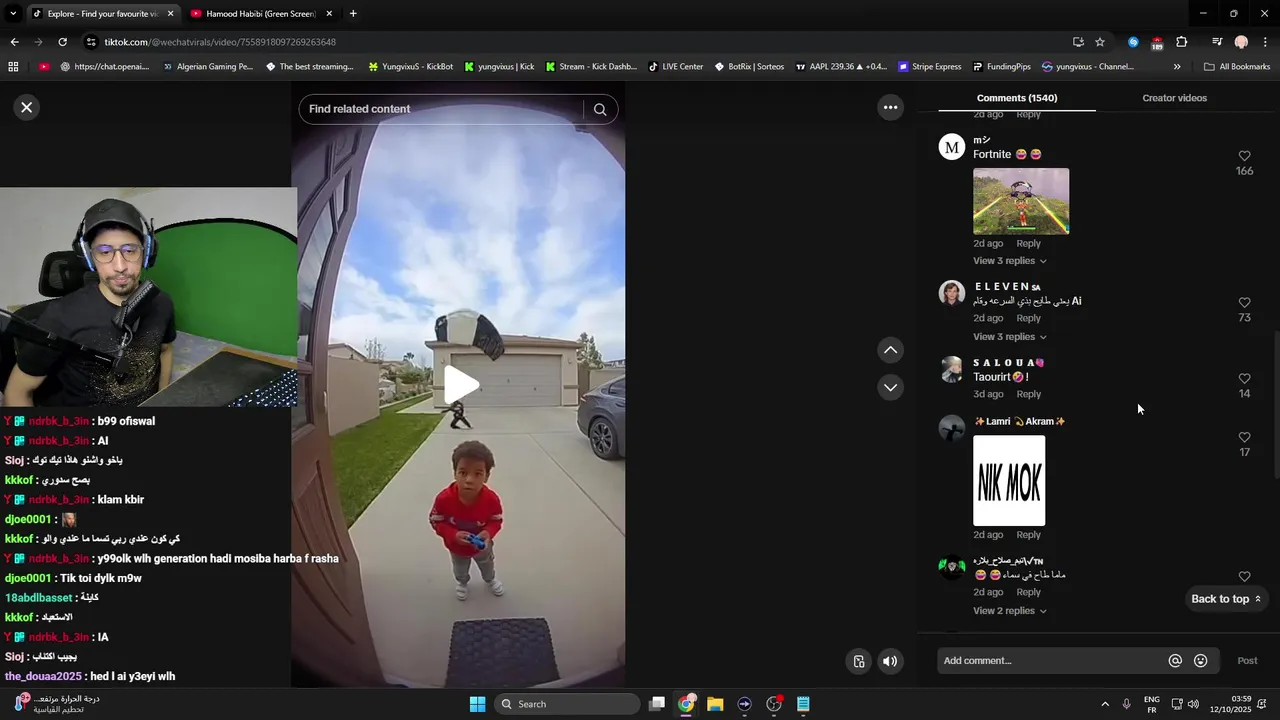The width and height of the screenshot is (1280, 720).
Task: Toggle the auto-scroll icon beside the volume
Action: pyautogui.click(x=858, y=661)
